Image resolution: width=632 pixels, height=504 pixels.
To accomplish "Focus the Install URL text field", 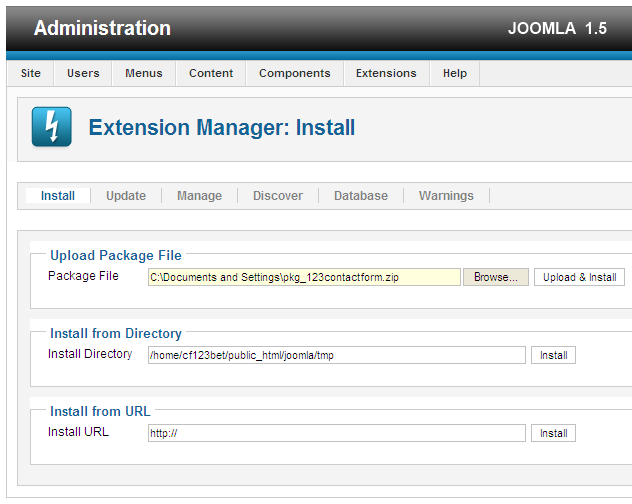I will point(336,433).
